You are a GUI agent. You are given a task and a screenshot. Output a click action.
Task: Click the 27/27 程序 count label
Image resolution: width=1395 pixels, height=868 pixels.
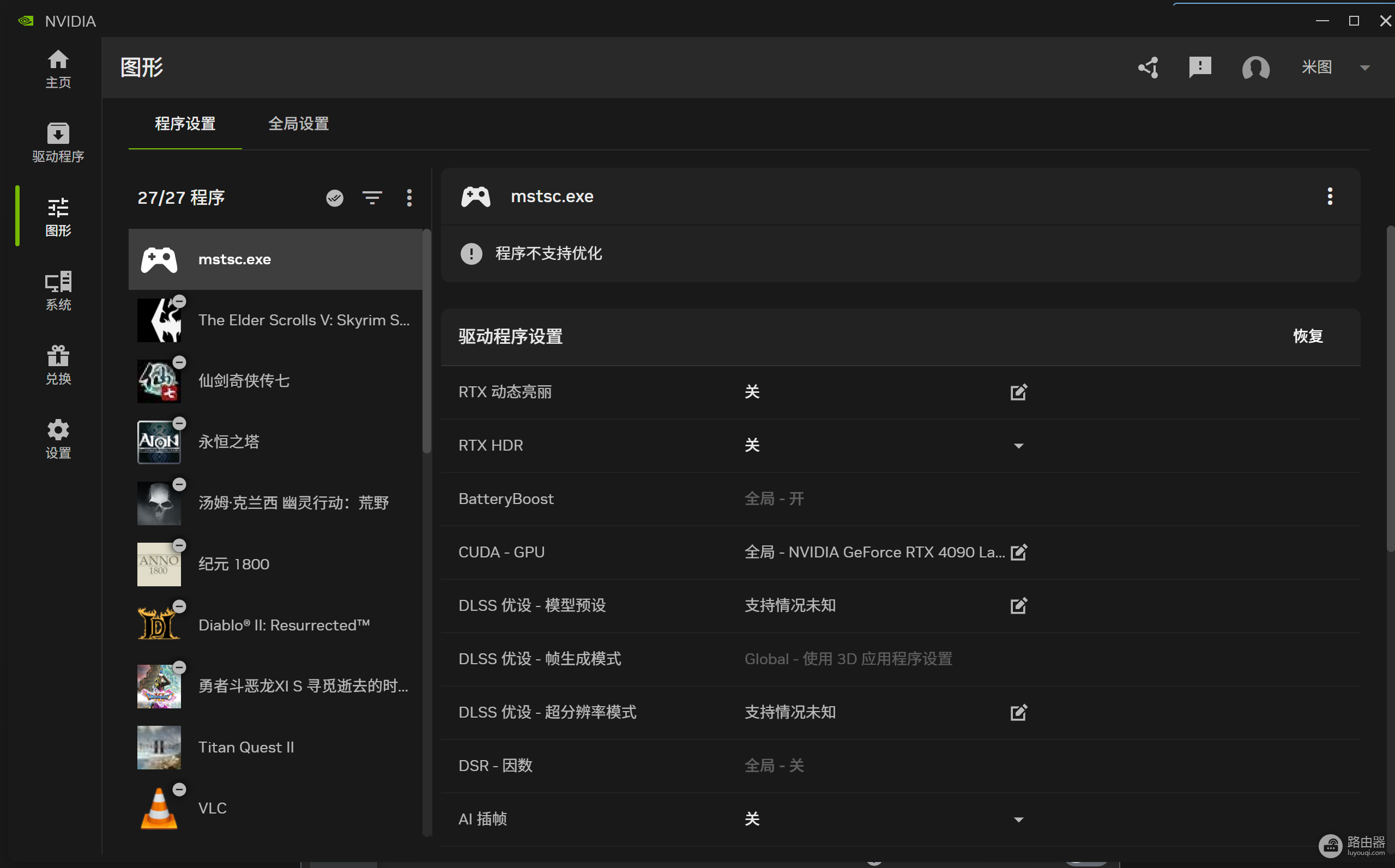click(181, 198)
